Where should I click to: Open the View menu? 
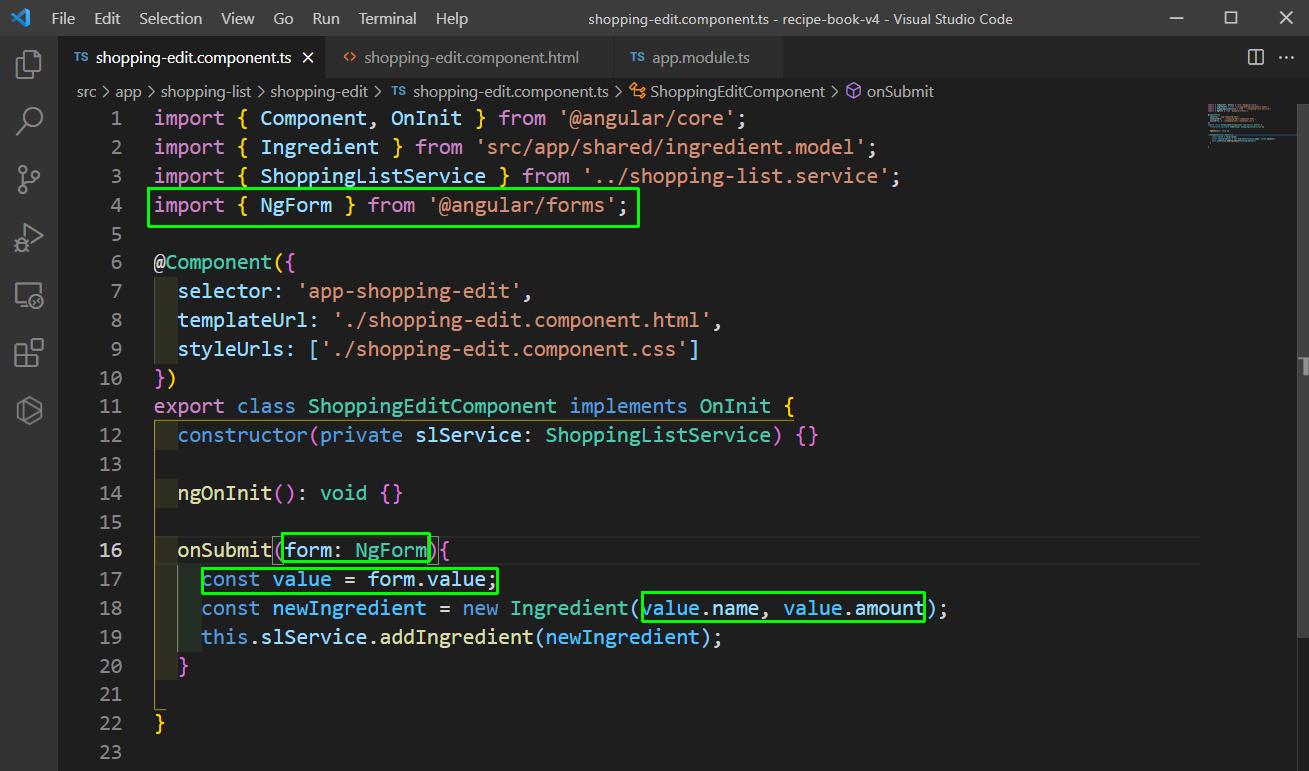(238, 18)
